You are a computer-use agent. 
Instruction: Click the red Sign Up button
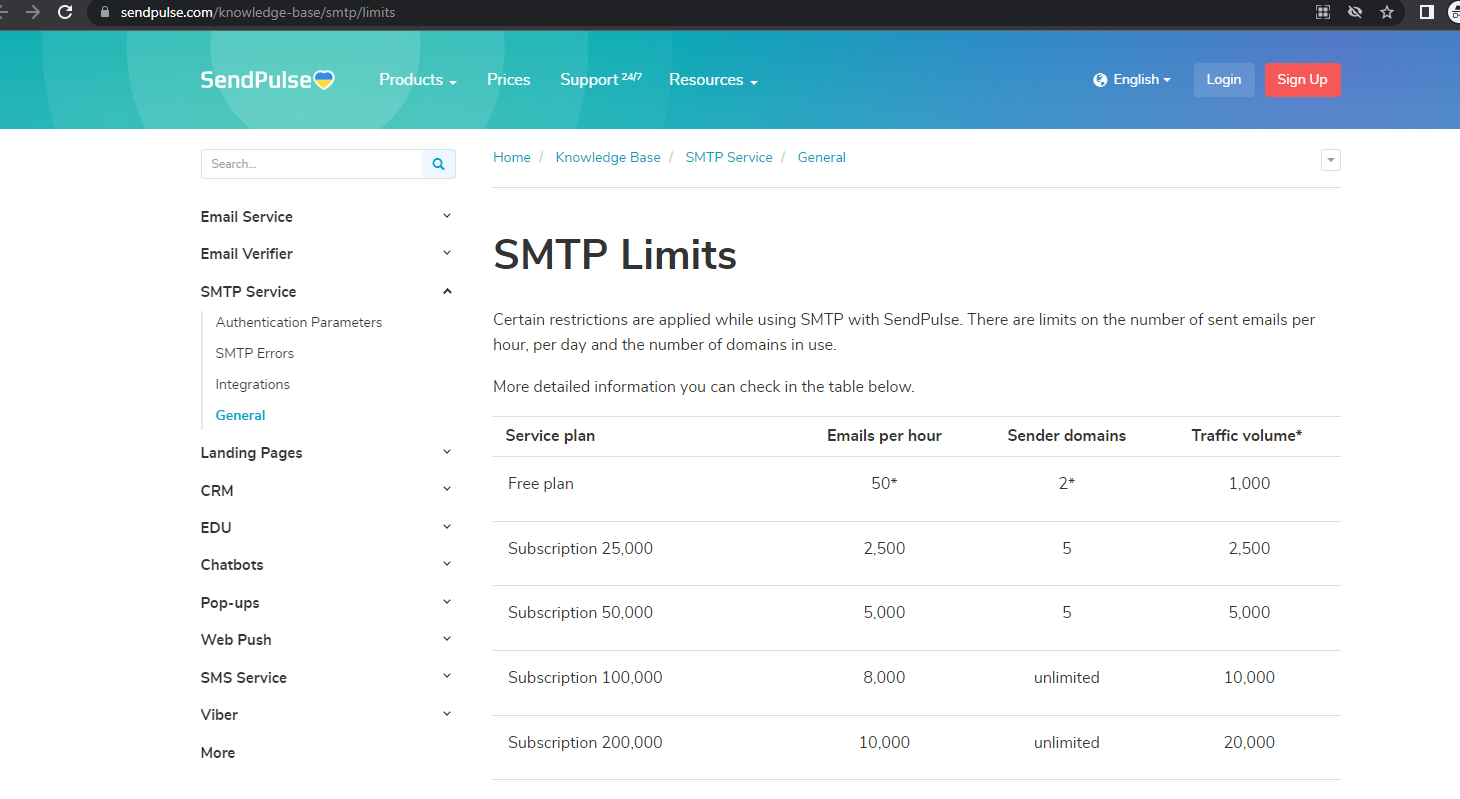coord(1303,80)
